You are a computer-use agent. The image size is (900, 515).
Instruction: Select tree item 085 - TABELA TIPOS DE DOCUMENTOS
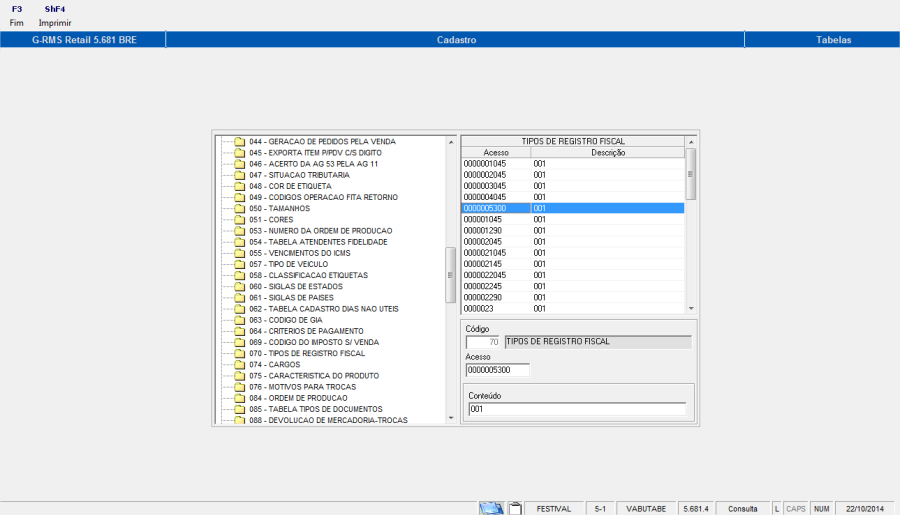tap(316, 409)
